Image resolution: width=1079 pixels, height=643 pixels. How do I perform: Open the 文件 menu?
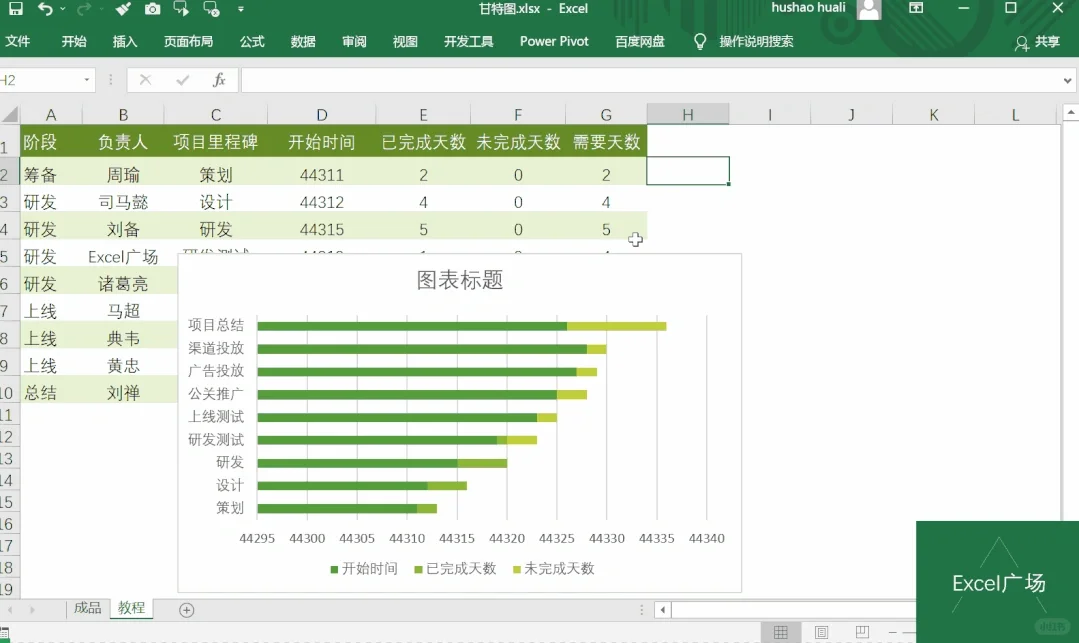point(17,41)
